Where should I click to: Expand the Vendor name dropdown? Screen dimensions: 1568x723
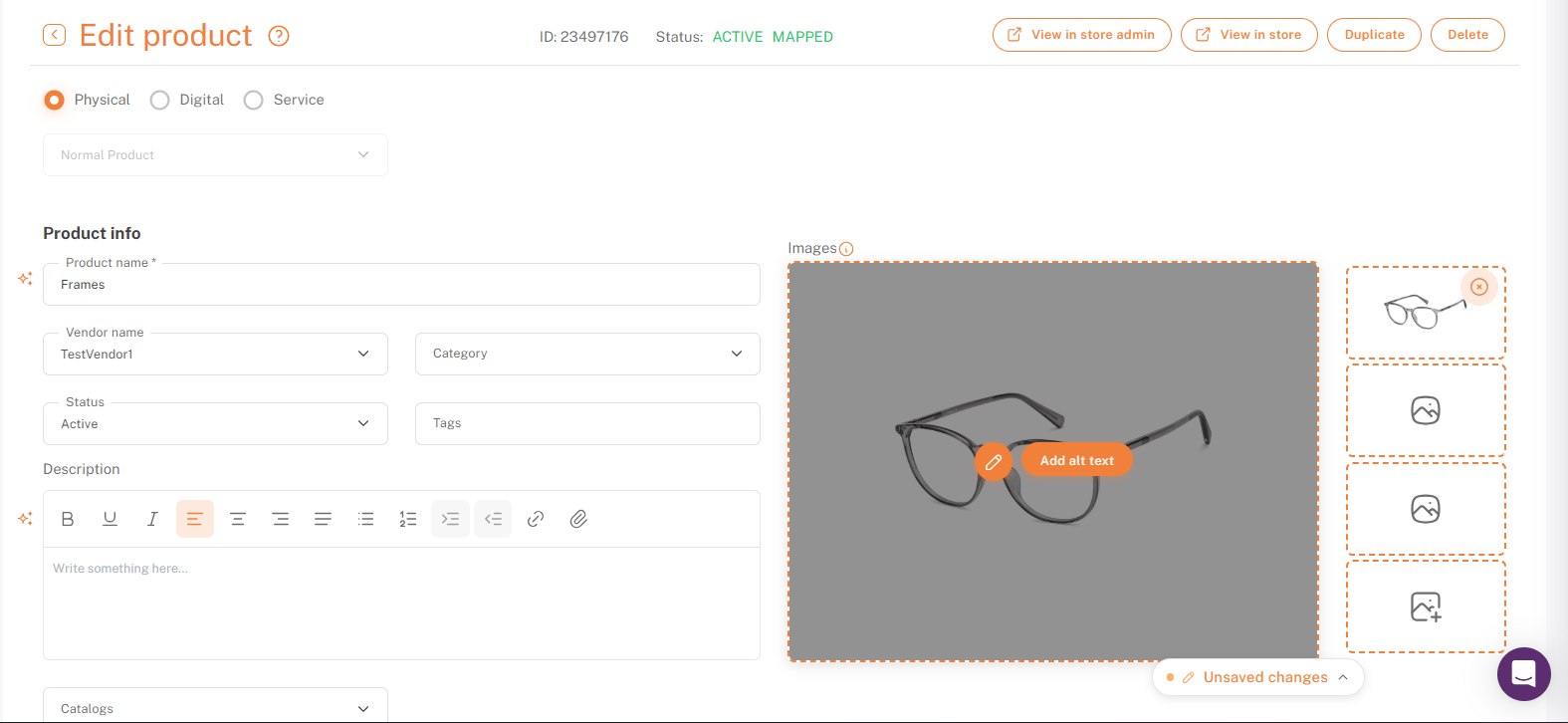(215, 355)
